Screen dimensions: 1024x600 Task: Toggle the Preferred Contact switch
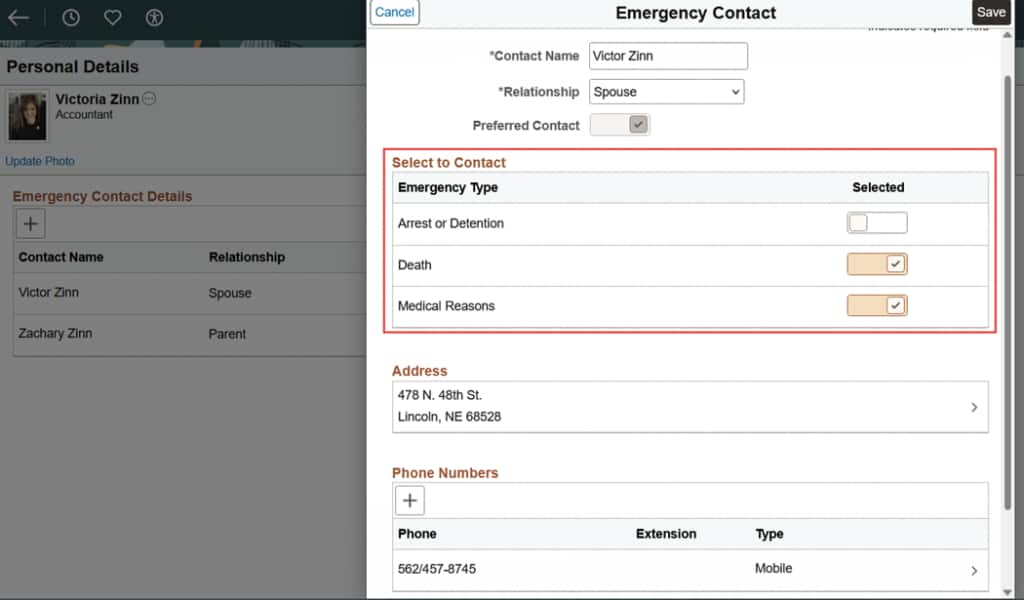(620, 125)
